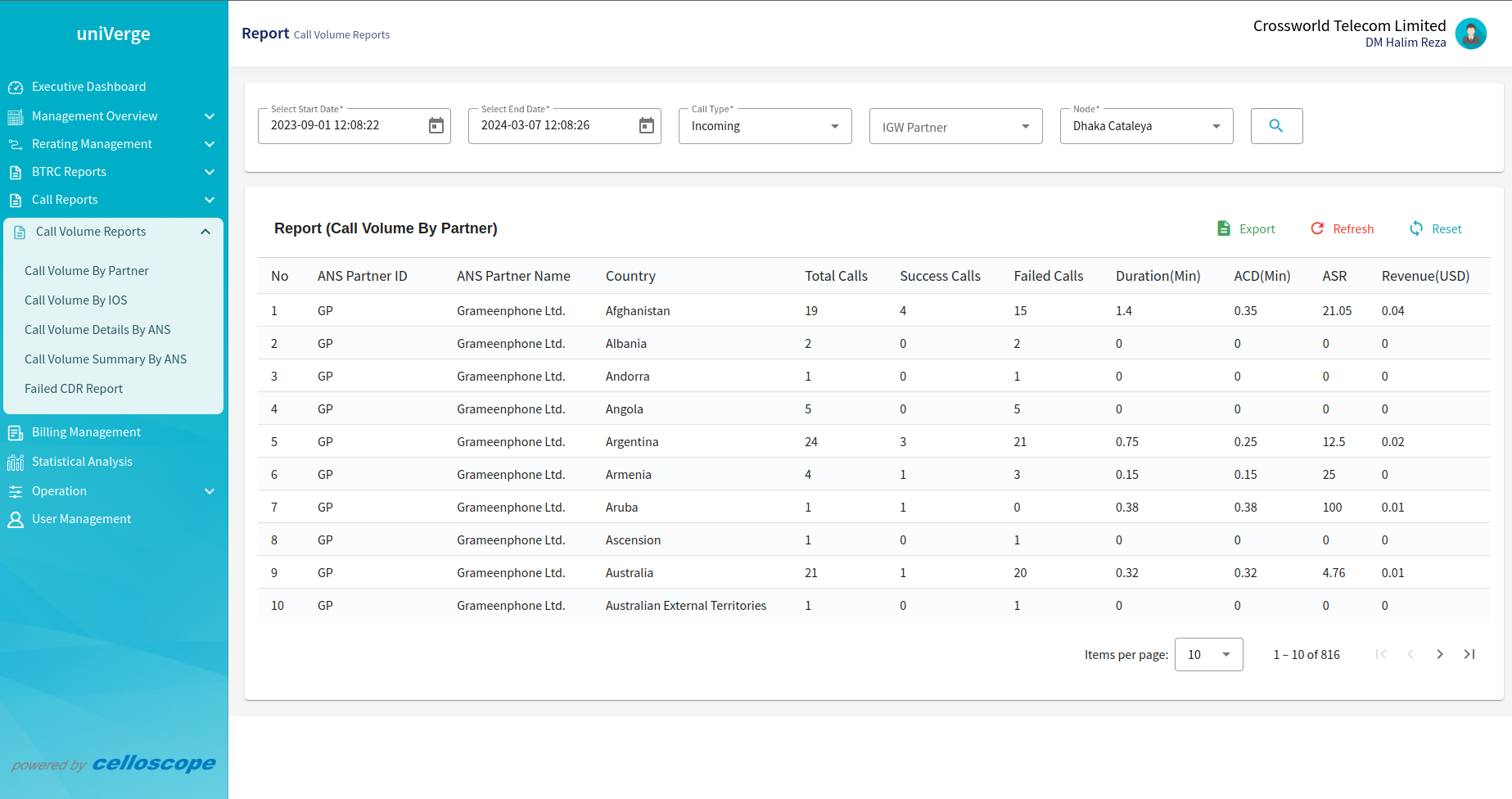Screen dimensions: 1512x799
Task: Click the ACD(Min) column header
Action: coord(1262,276)
